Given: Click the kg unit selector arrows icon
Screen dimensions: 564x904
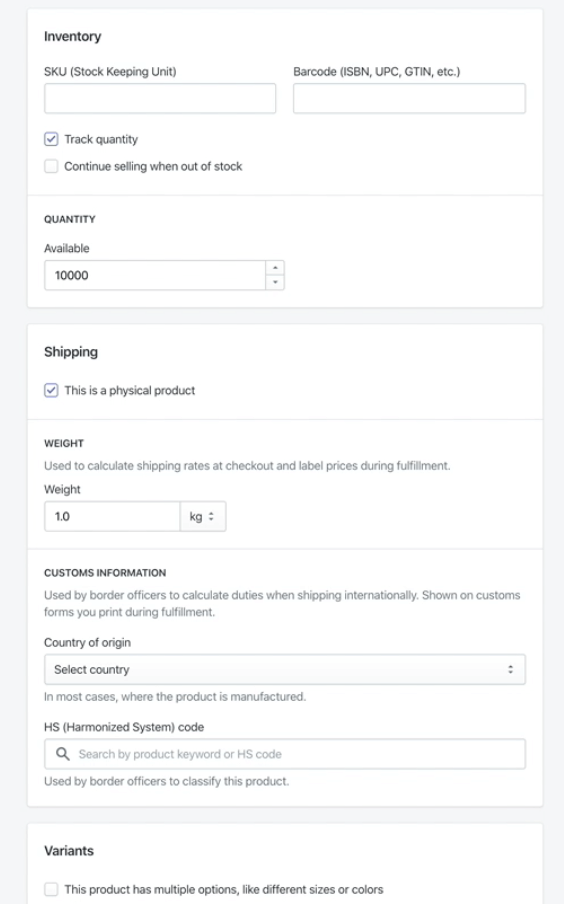Looking at the screenshot, I should click(211, 516).
